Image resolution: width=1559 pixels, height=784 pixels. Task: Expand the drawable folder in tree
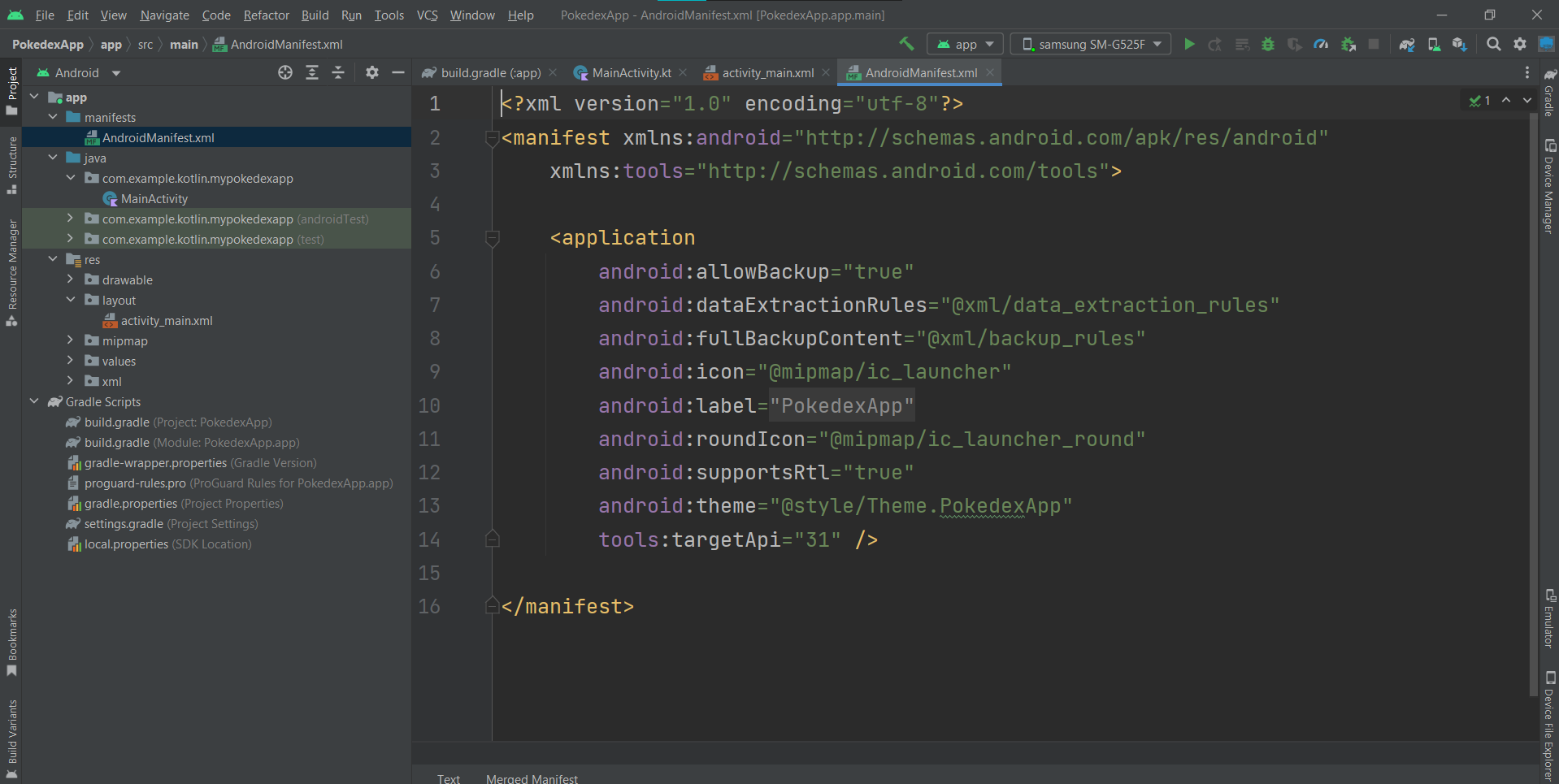[x=71, y=280]
